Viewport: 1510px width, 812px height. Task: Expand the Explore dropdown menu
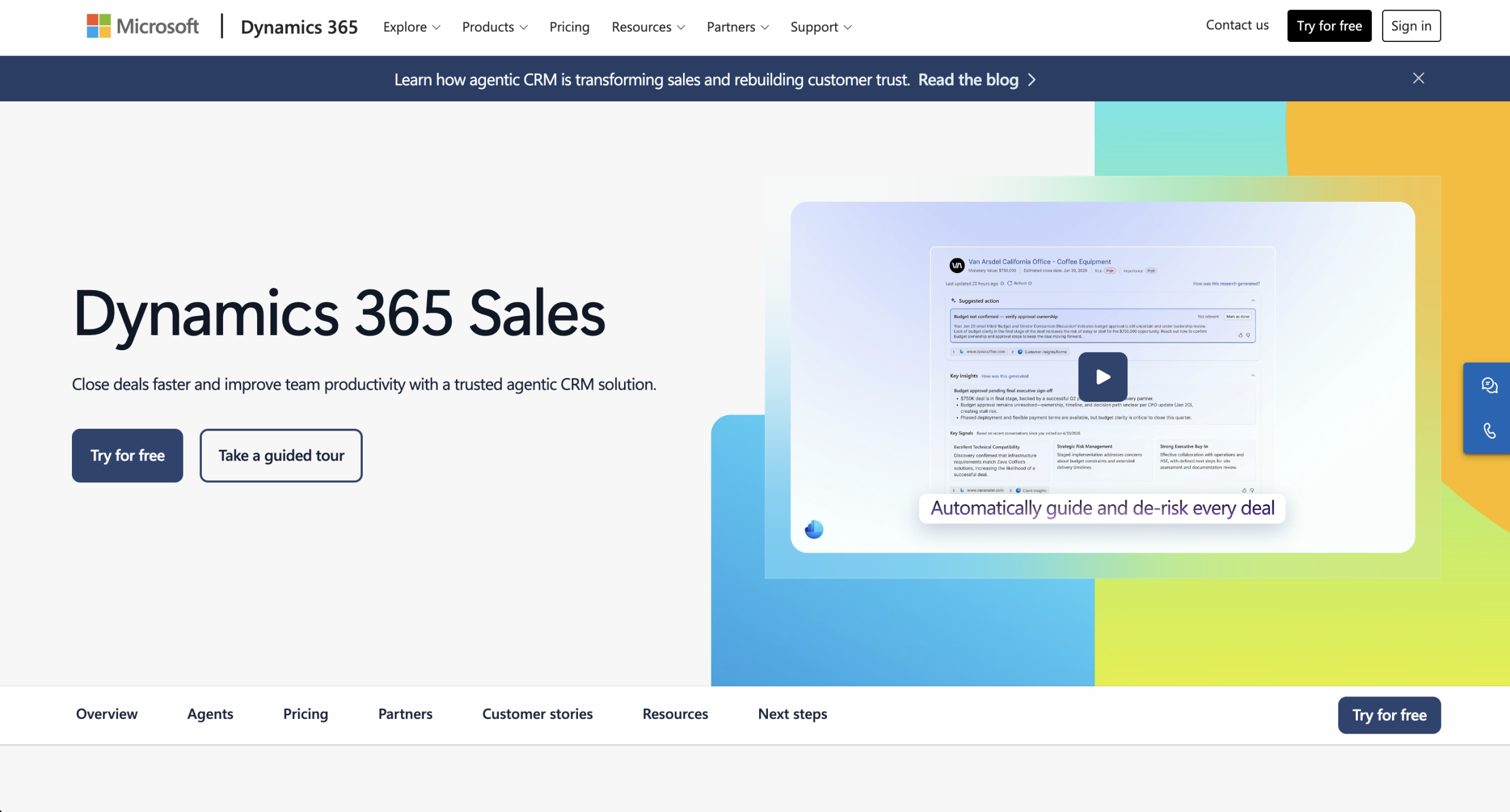[x=412, y=27]
